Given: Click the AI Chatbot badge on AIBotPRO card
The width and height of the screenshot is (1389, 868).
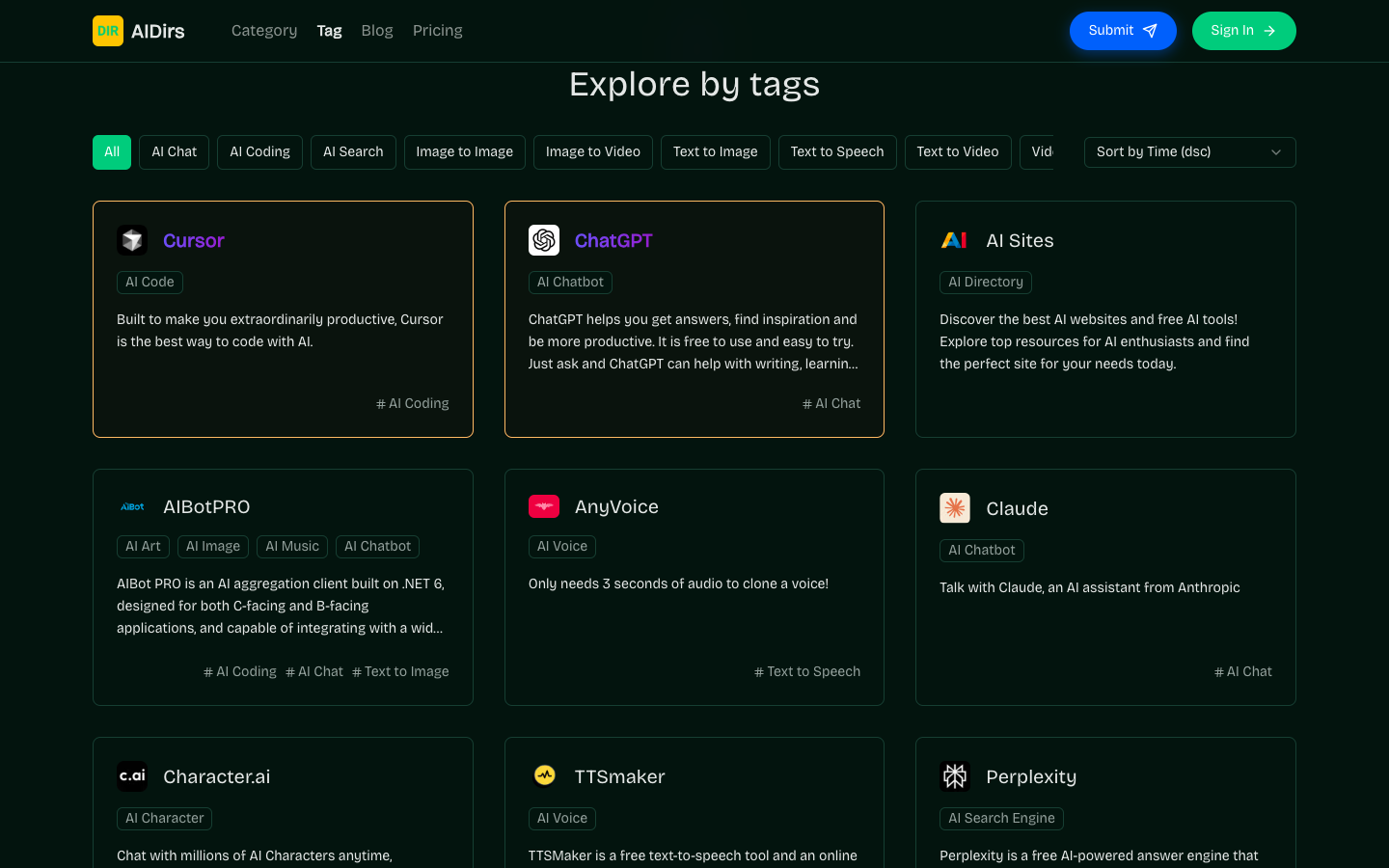Looking at the screenshot, I should click(x=377, y=547).
